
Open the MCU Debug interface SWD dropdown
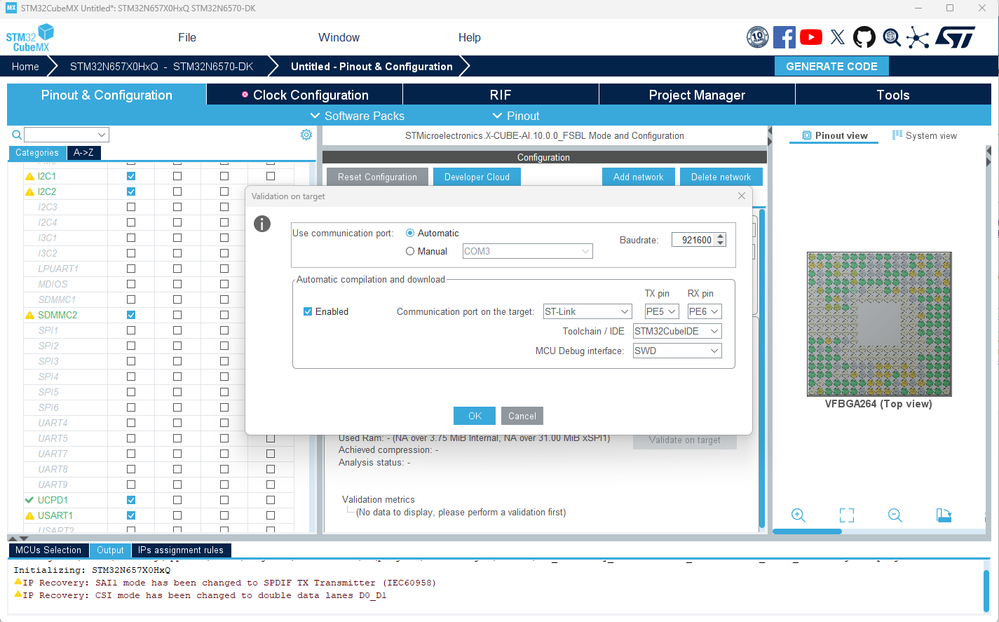click(x=677, y=351)
